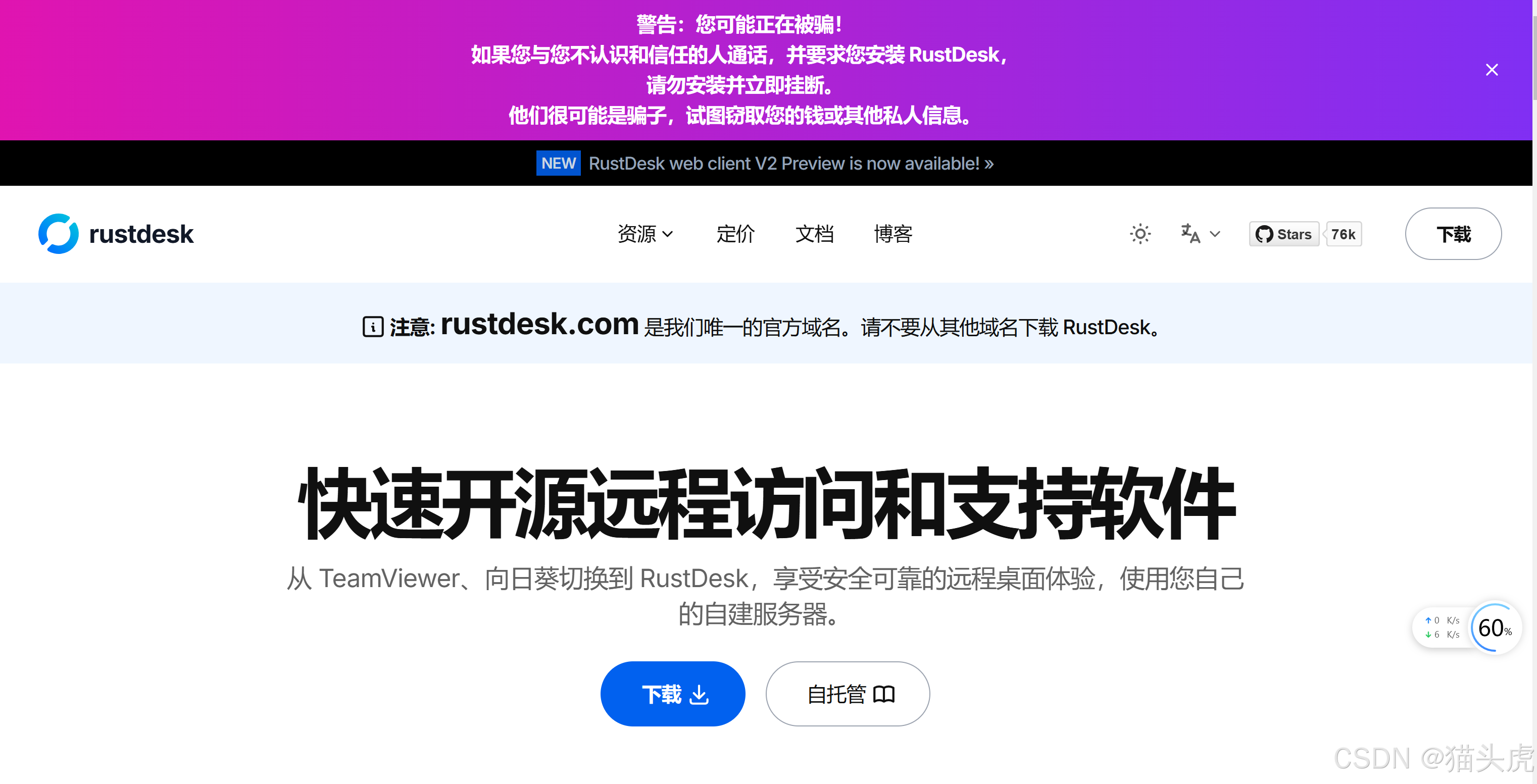Click the GitHub octocat Stars icon

pos(1265,234)
